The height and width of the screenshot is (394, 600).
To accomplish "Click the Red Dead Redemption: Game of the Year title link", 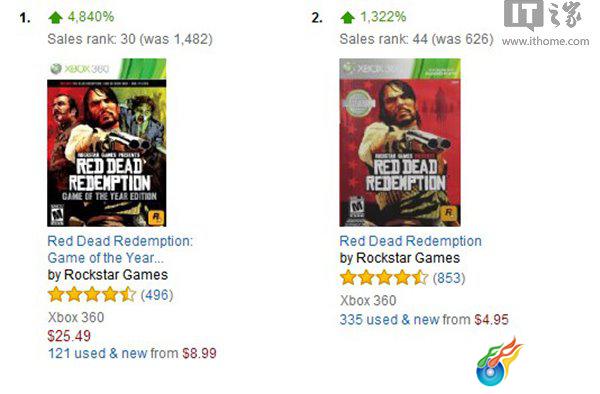I will pos(120,249).
